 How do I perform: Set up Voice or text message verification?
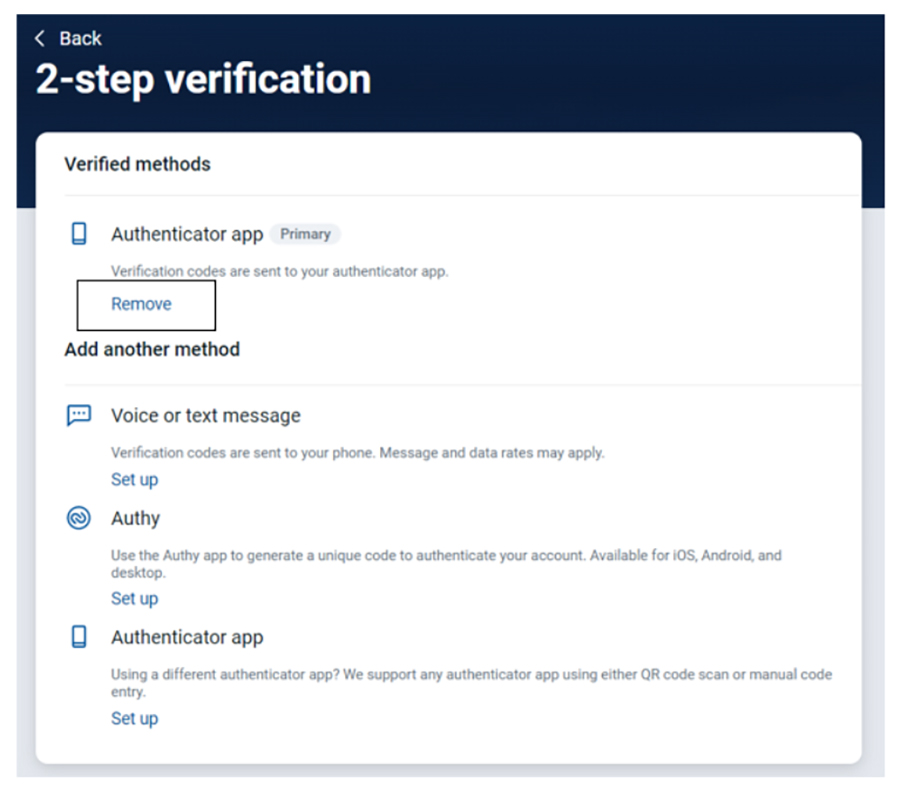tap(134, 479)
